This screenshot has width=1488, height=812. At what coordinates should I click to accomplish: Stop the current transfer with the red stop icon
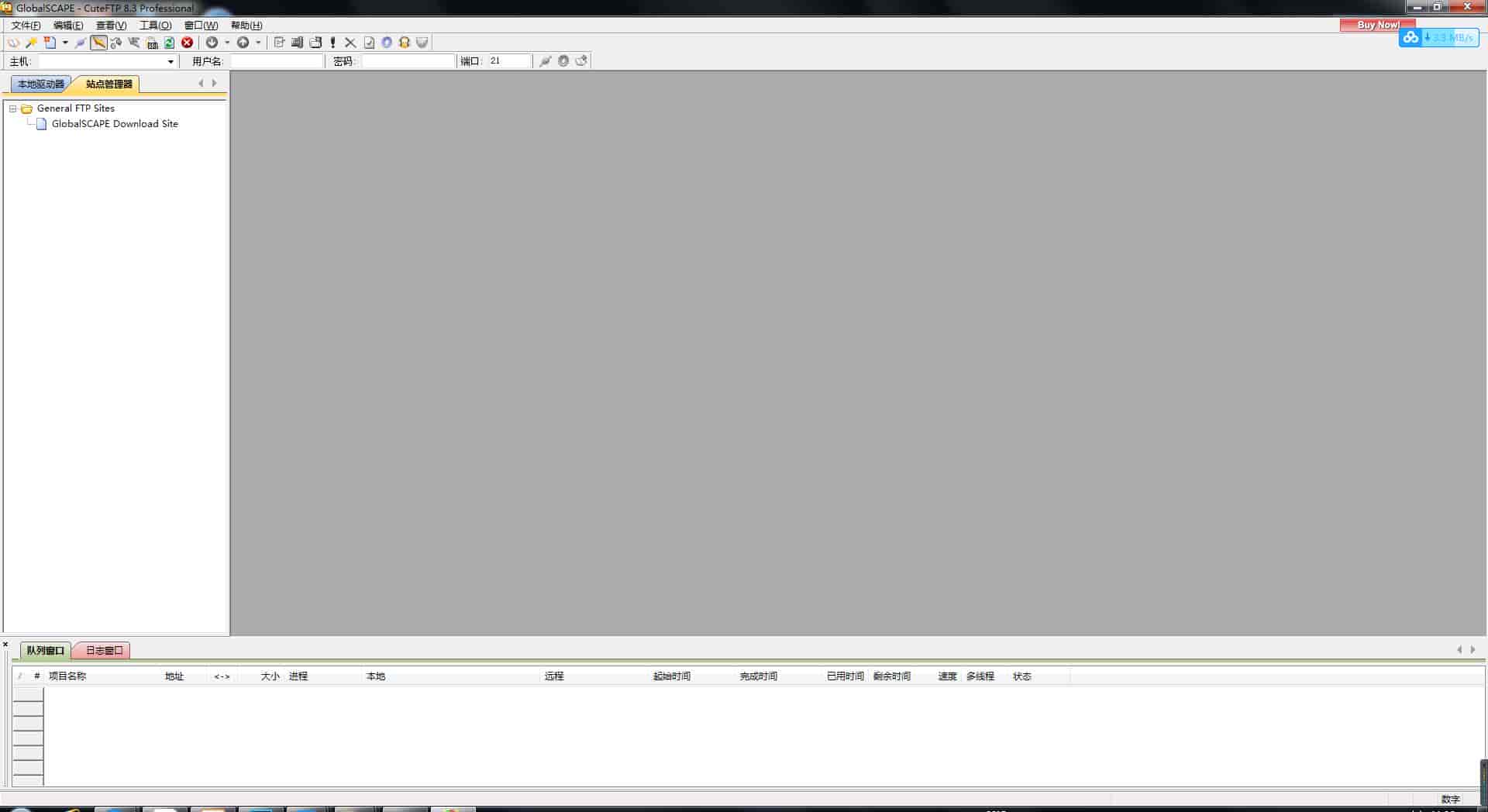[187, 43]
